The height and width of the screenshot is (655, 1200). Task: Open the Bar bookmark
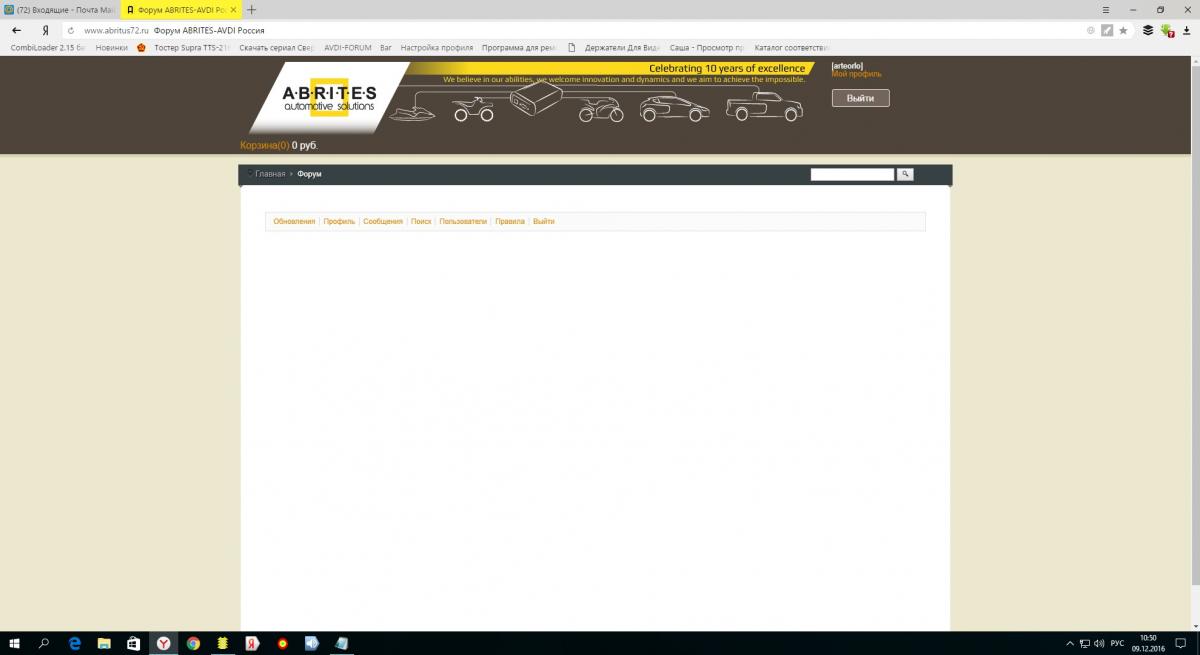[x=386, y=47]
